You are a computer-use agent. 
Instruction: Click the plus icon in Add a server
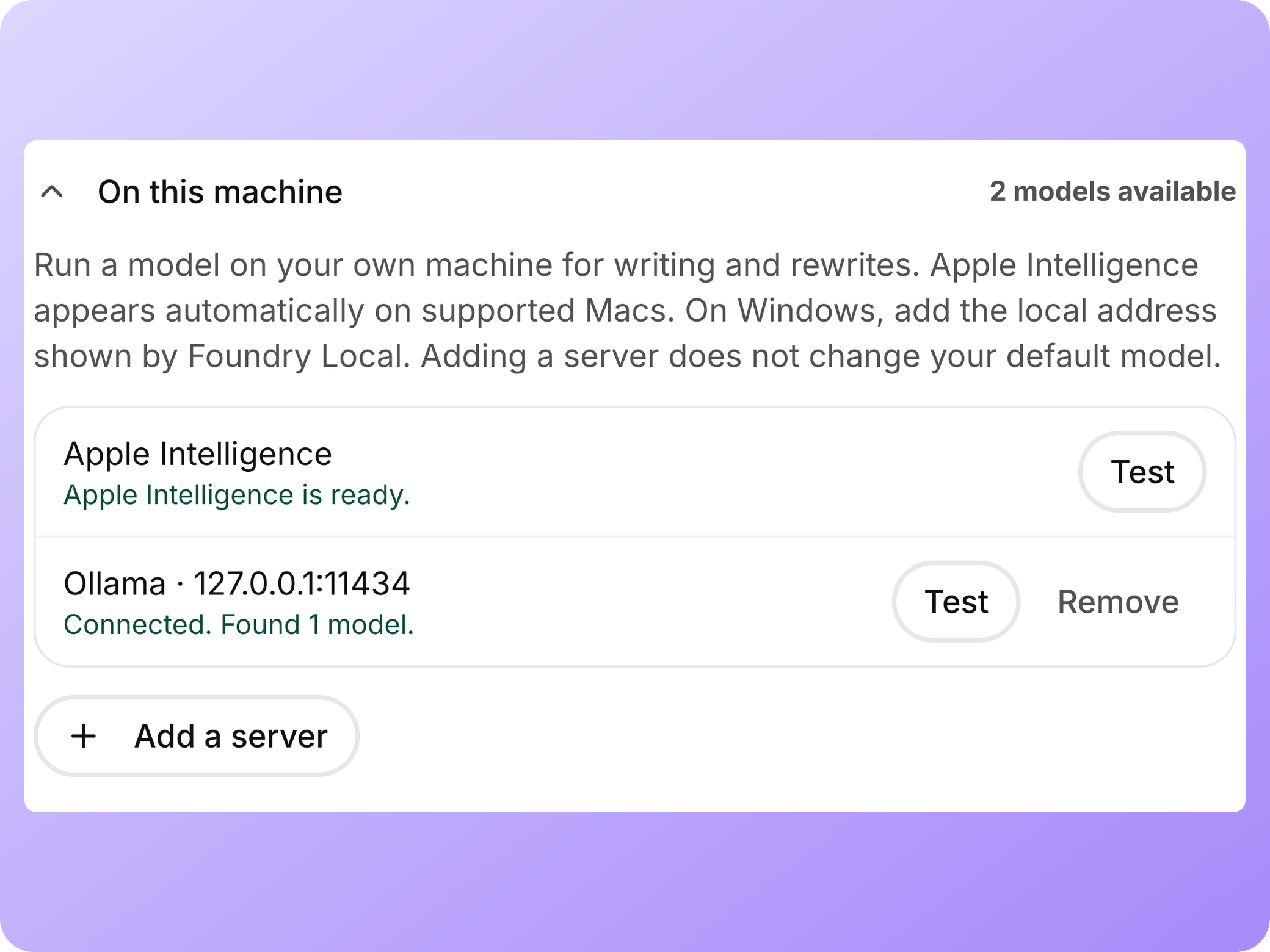(84, 736)
